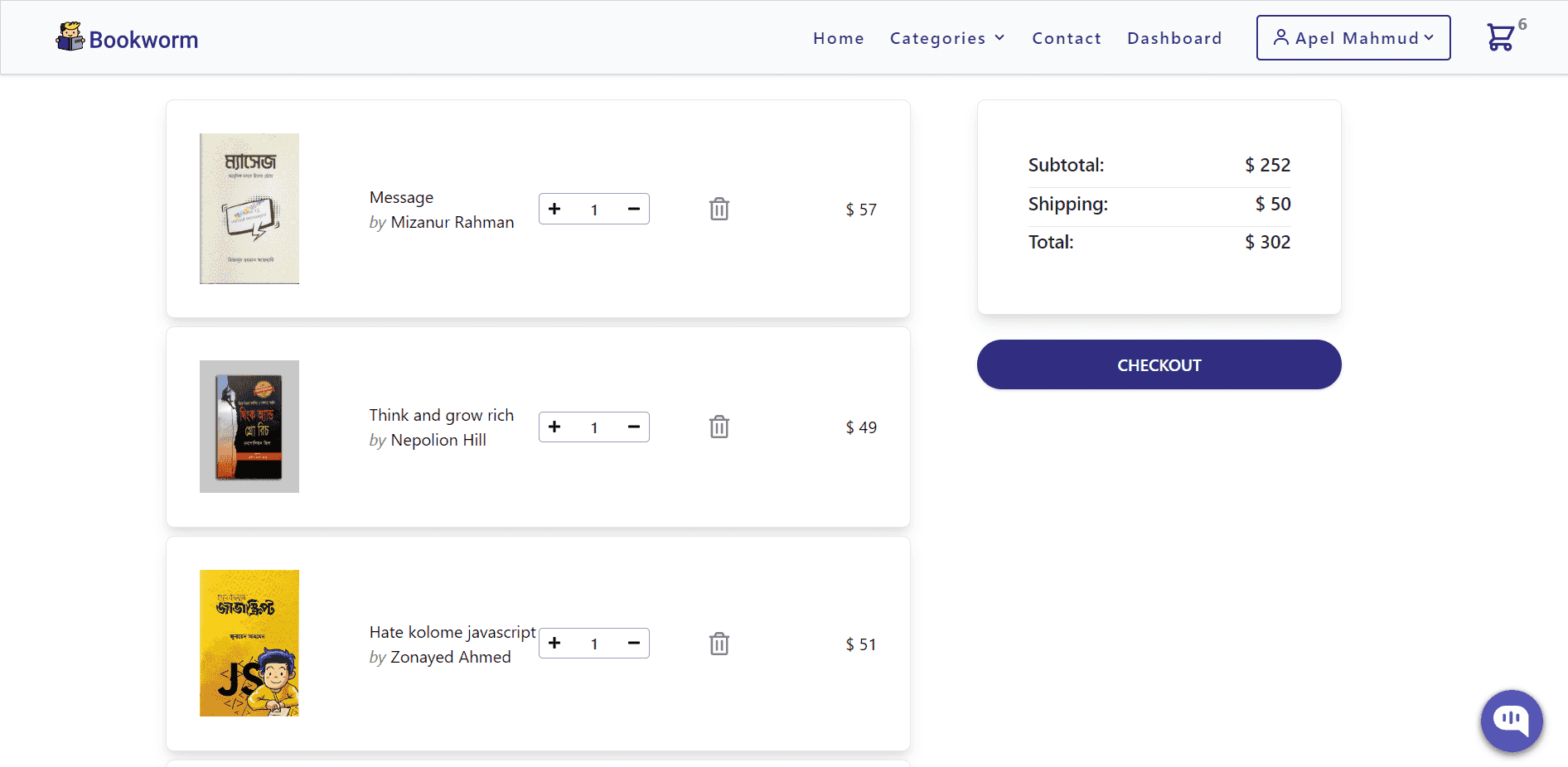Image resolution: width=1568 pixels, height=767 pixels.
Task: Navigate to Dashboard
Action: pos(1174,38)
